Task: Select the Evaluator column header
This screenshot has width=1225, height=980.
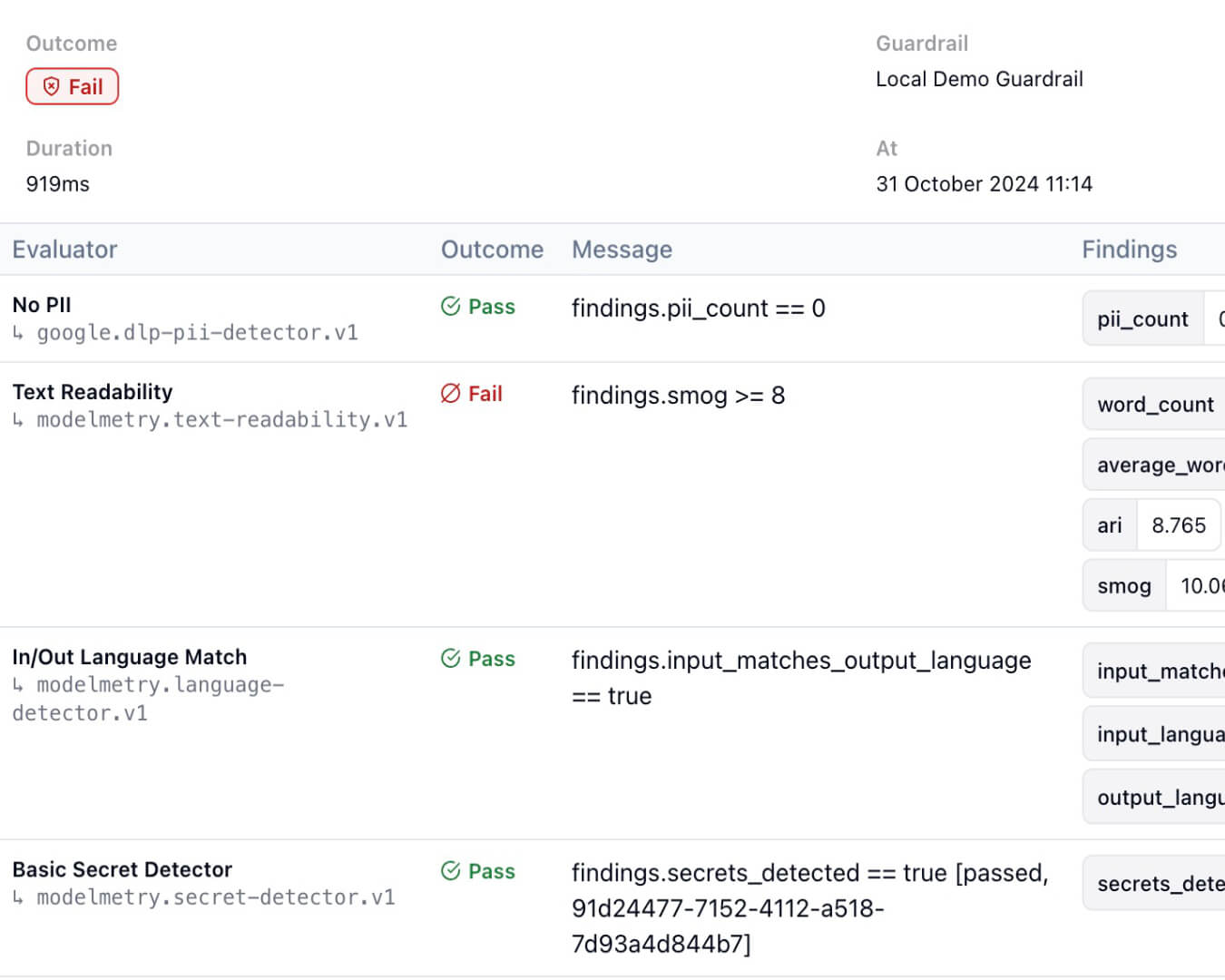Action: click(x=64, y=250)
